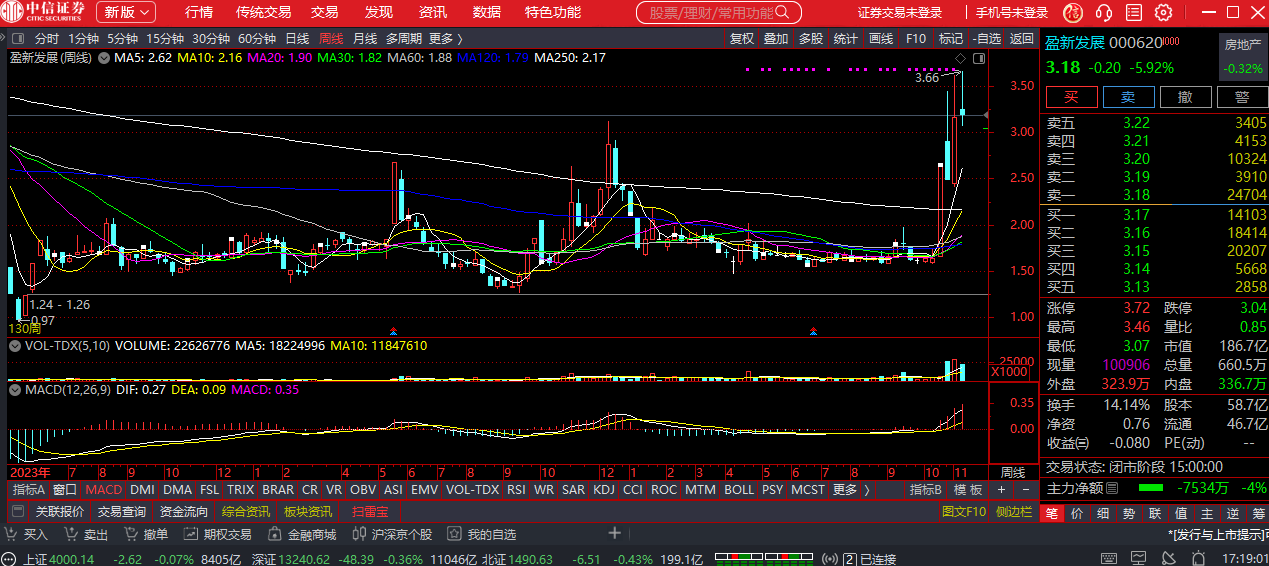Open the 行情 menu
The height and width of the screenshot is (566, 1269).
(x=199, y=12)
